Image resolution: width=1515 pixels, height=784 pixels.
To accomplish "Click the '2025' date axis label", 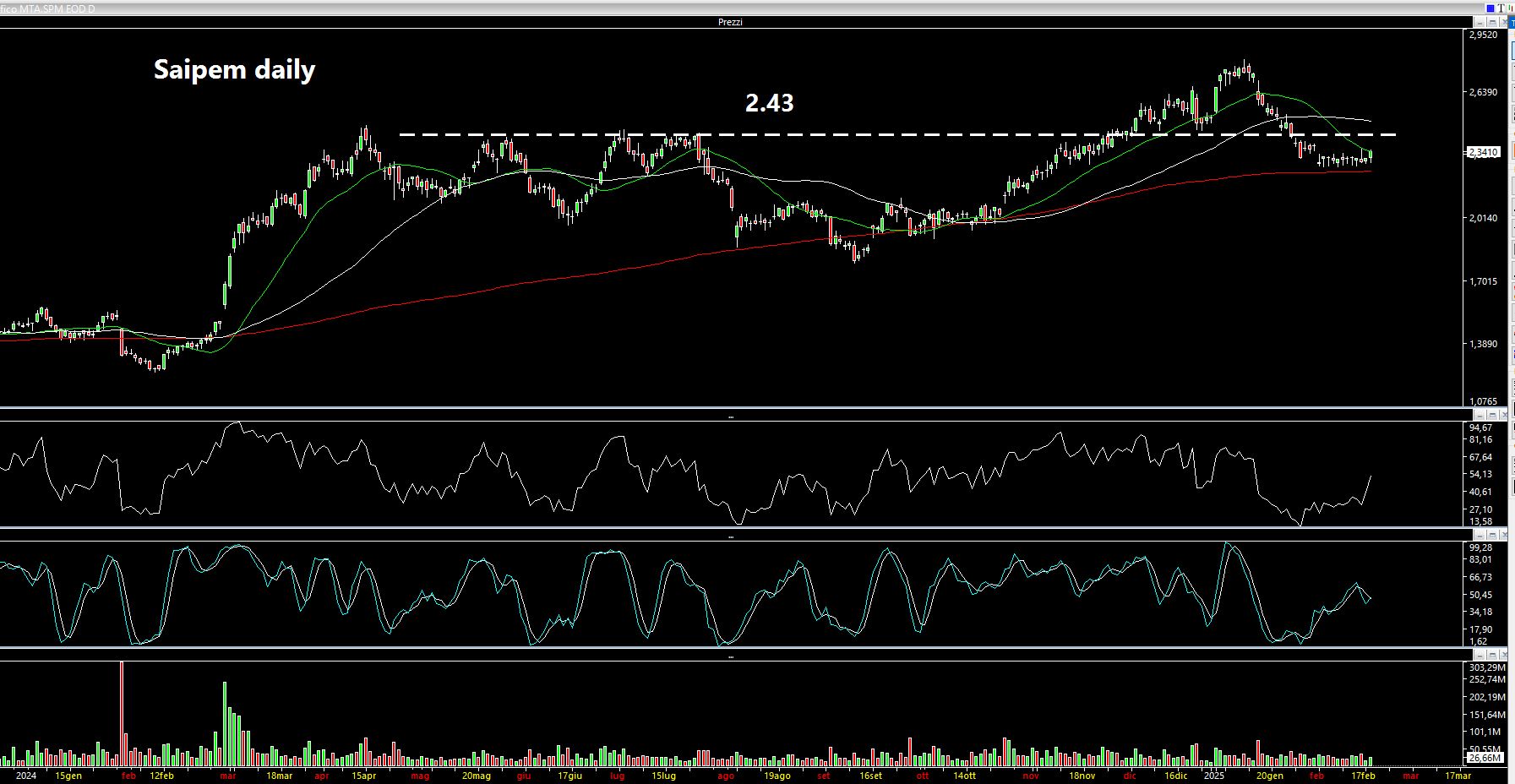I will pos(1214,776).
